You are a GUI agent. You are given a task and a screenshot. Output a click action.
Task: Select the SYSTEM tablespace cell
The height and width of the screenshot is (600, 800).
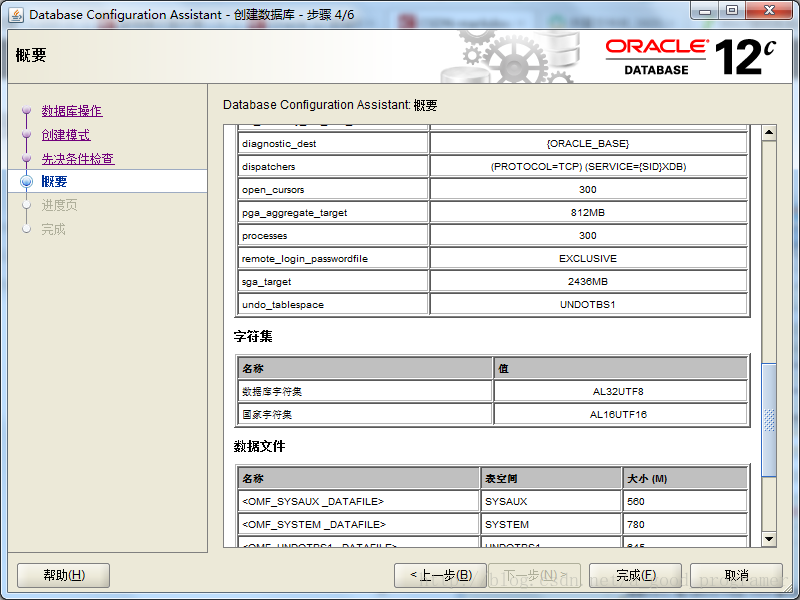(x=551, y=524)
